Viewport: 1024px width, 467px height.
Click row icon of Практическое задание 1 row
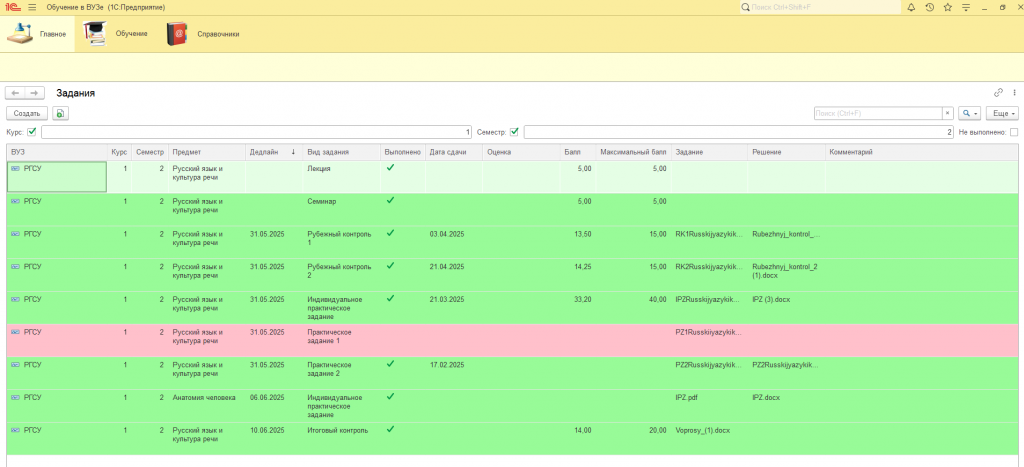coord(16,332)
